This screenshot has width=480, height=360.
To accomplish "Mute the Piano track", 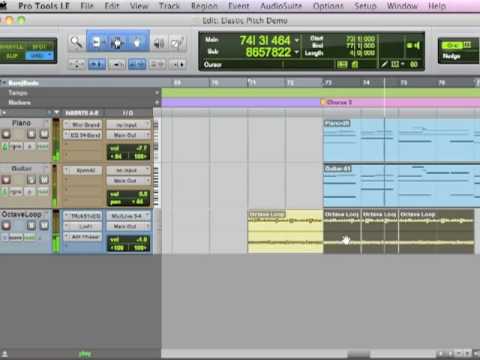I will (x=44, y=134).
